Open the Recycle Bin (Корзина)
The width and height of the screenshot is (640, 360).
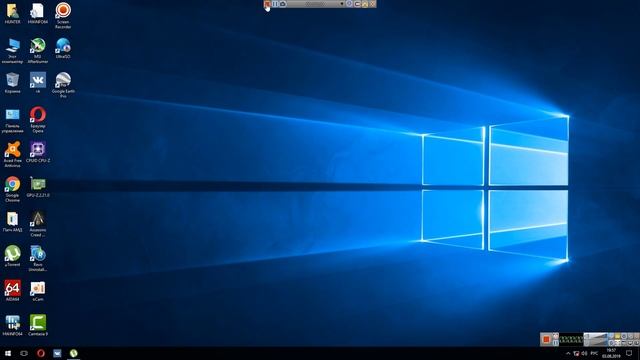tap(12, 83)
